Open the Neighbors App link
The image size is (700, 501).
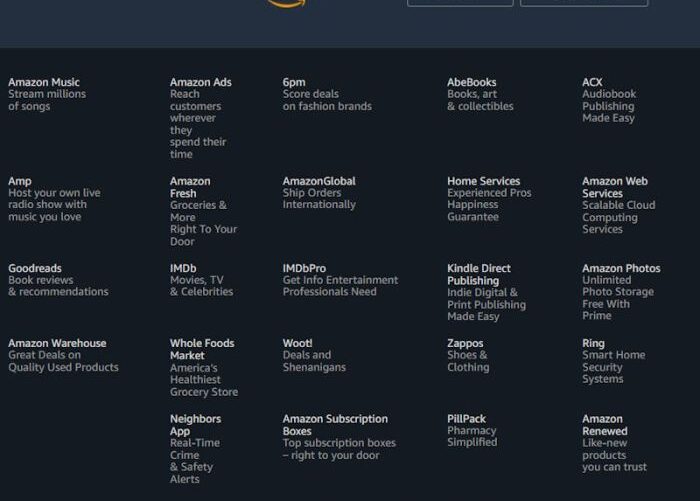point(195,449)
